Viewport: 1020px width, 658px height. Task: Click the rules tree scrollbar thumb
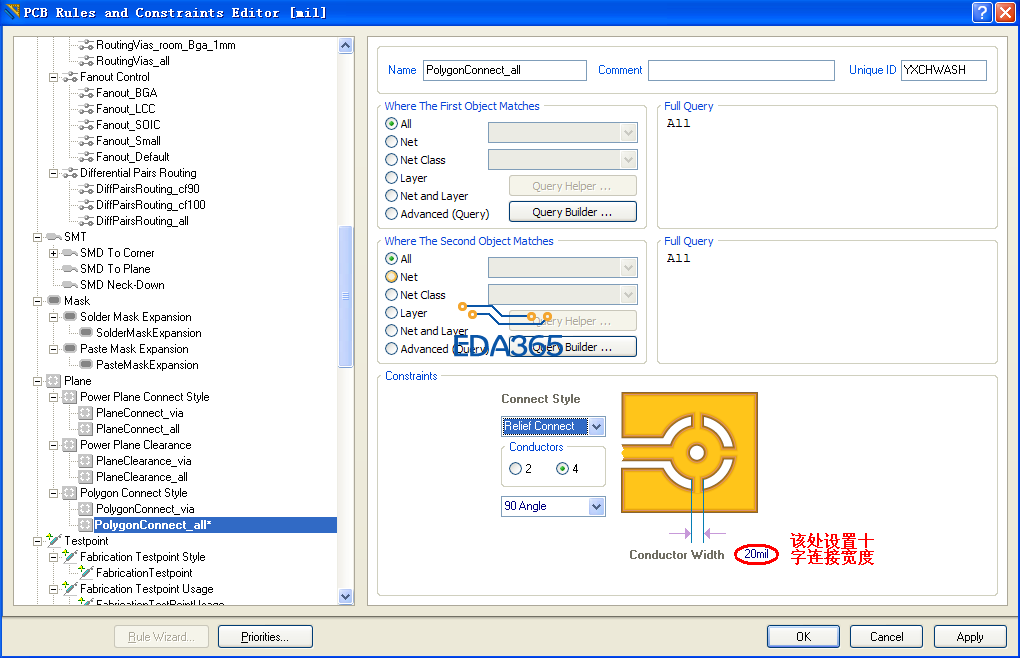[345, 296]
